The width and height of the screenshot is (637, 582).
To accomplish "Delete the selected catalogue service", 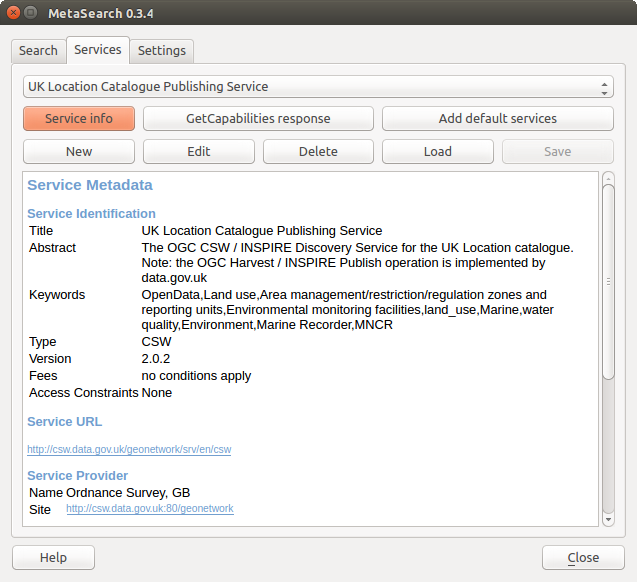I will [x=318, y=151].
